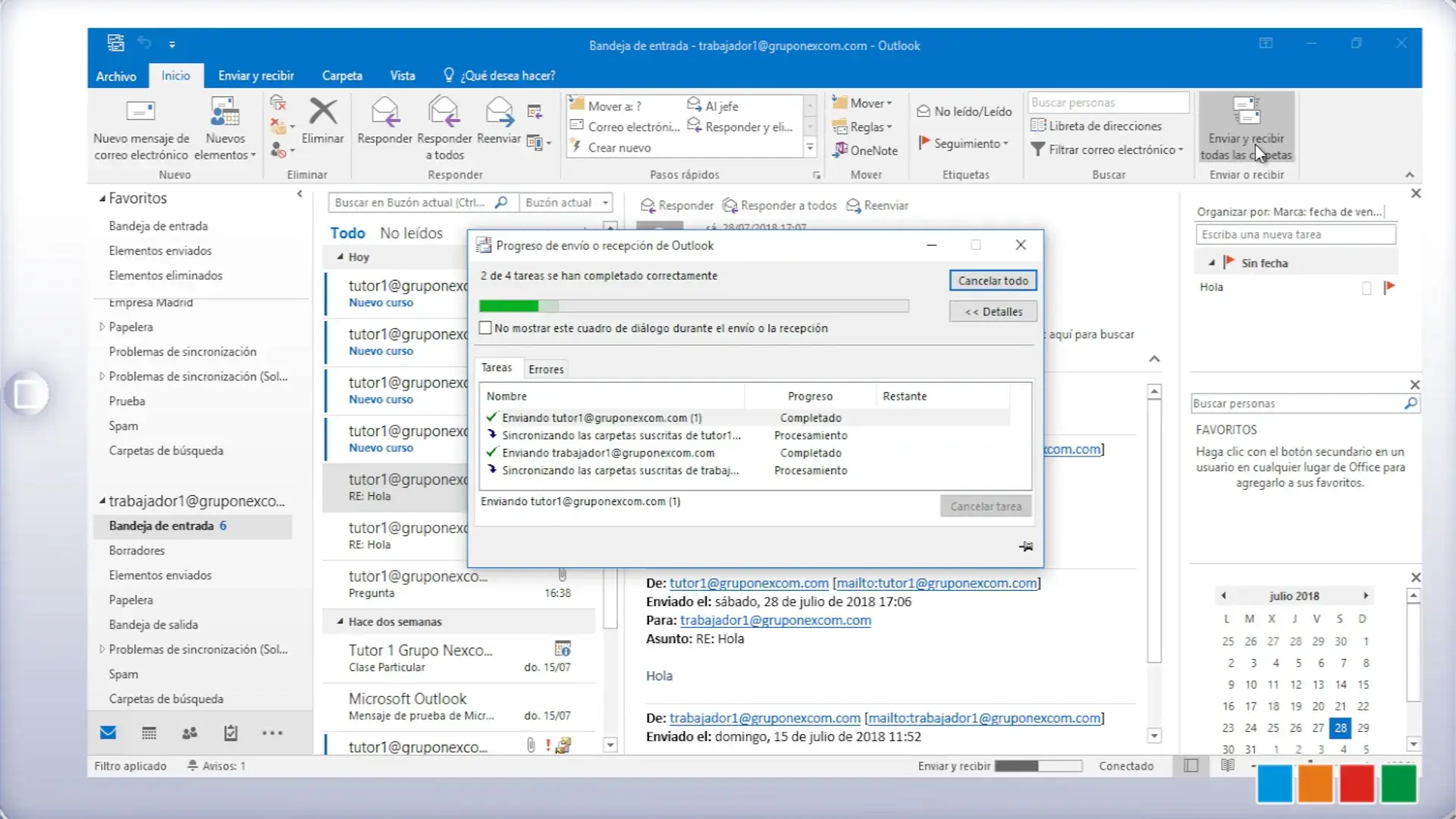This screenshot has width=1456, height=819.
Task: Select Al jefe quick step
Action: coord(713,106)
